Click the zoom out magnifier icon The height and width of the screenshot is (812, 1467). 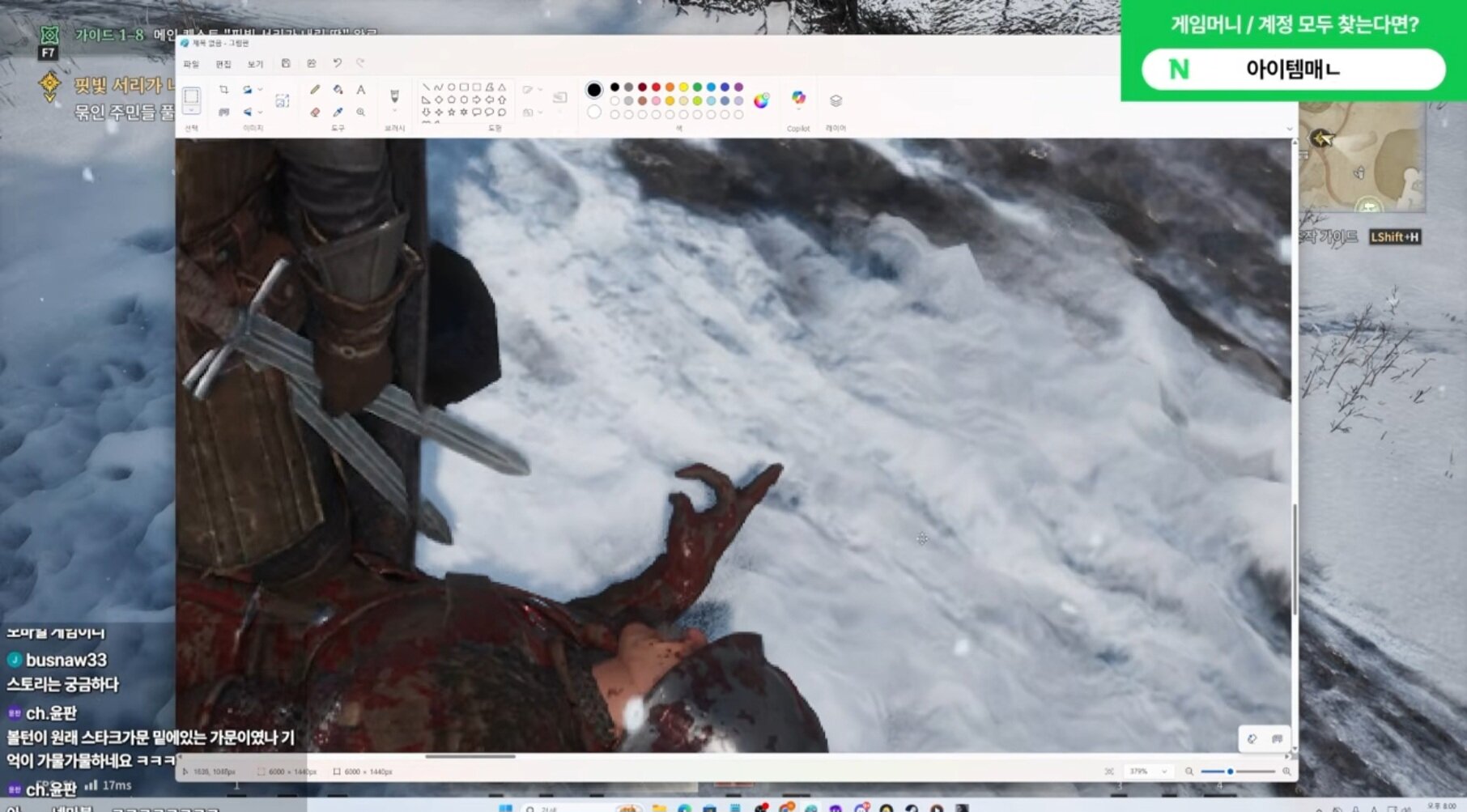pos(1189,772)
